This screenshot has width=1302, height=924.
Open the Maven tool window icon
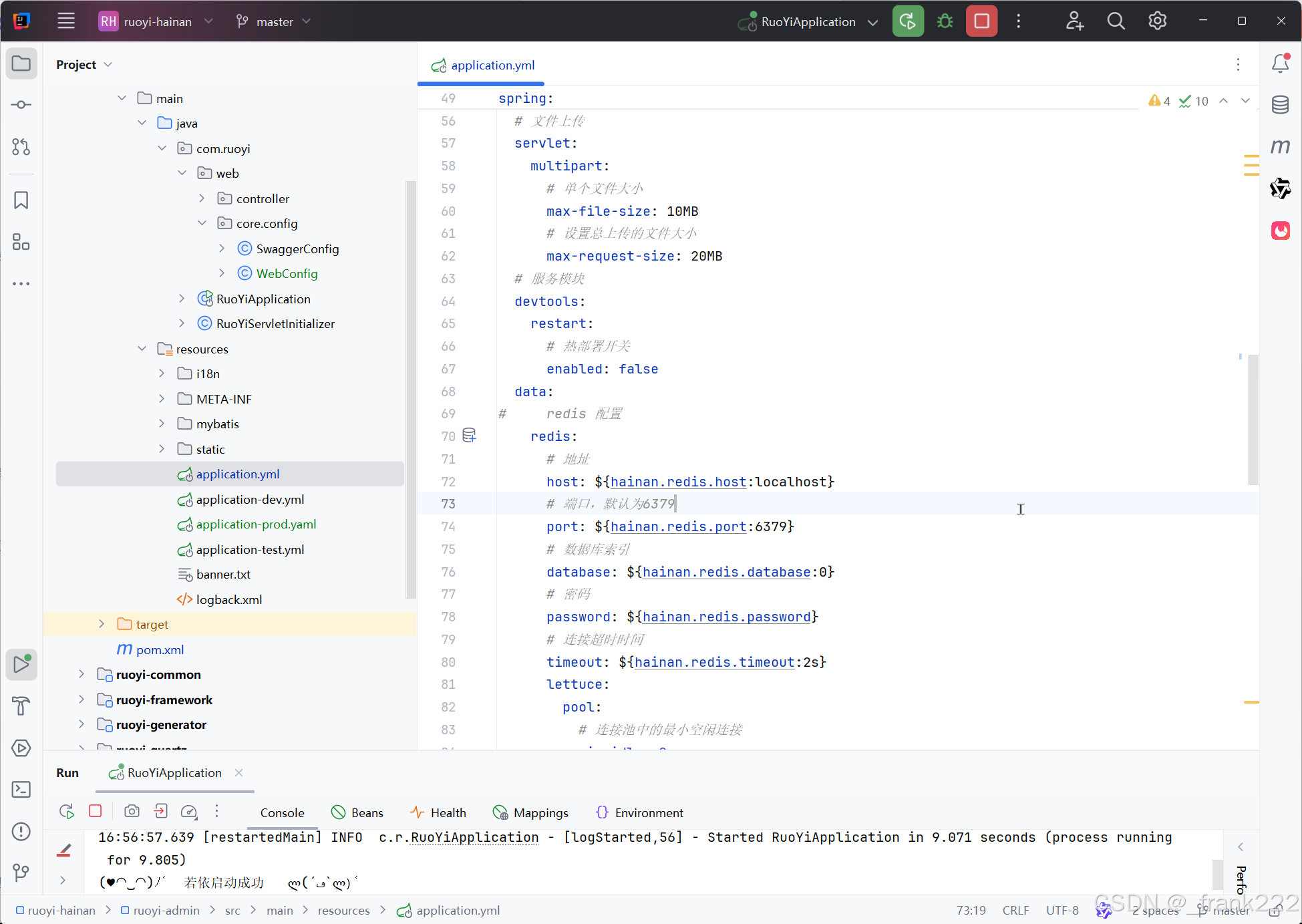point(1280,146)
